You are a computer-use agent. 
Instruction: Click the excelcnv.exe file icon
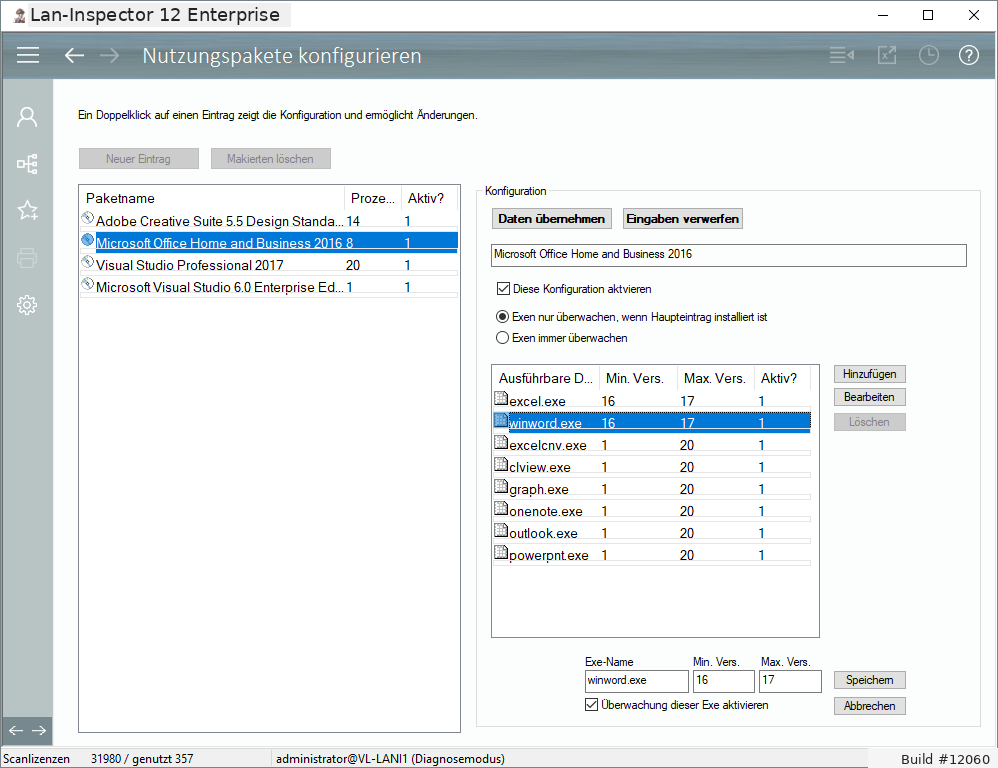501,442
